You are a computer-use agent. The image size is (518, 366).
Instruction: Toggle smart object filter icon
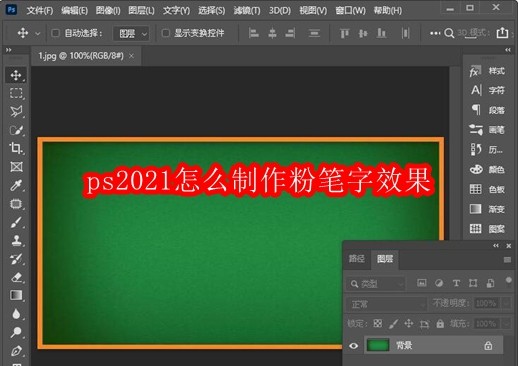tap(490, 283)
